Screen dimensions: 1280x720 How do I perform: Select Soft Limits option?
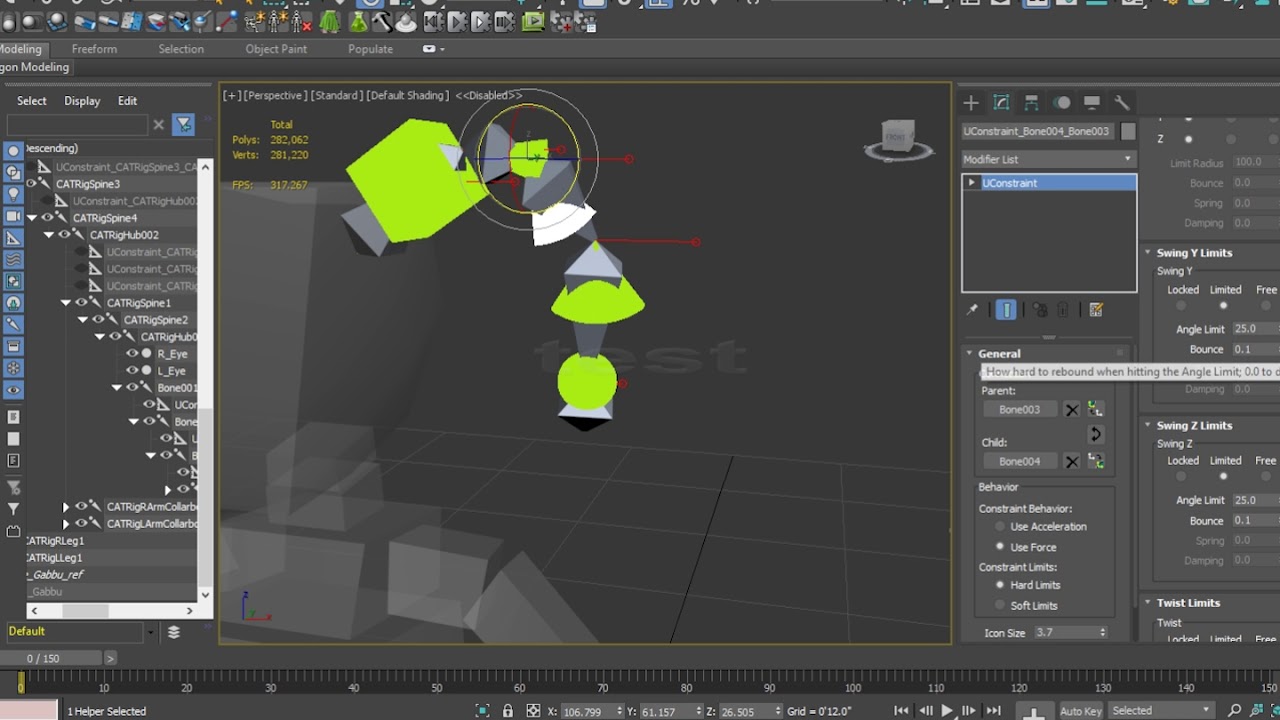pos(1027,606)
